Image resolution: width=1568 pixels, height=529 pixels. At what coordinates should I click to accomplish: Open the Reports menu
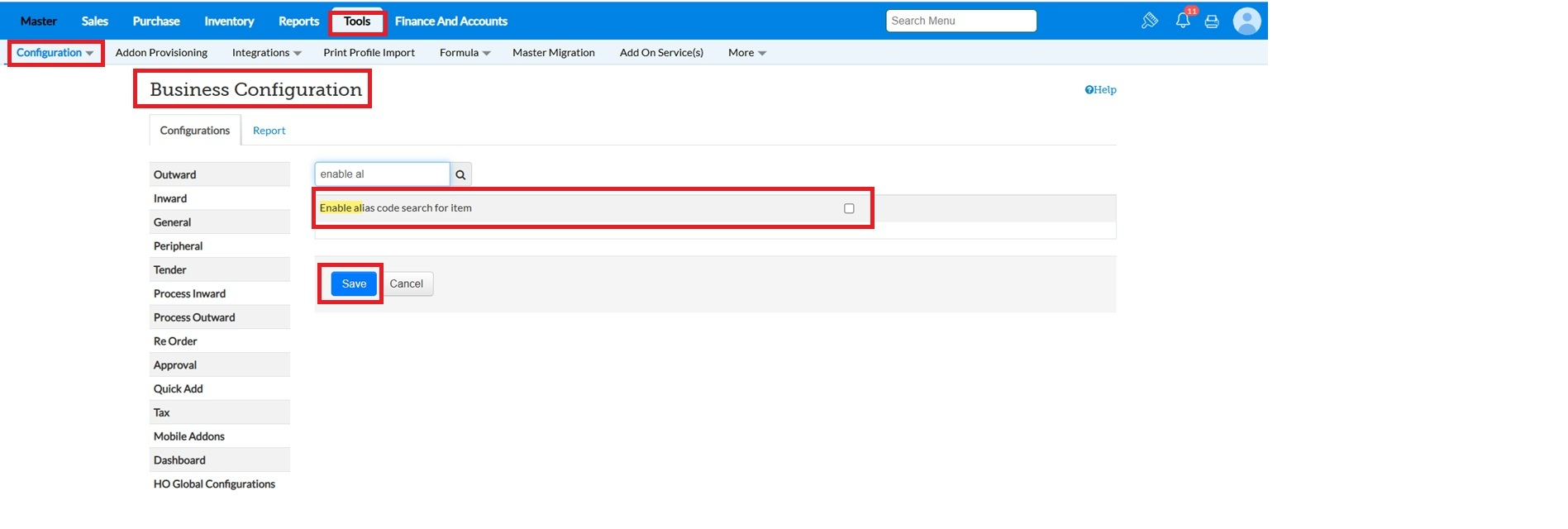point(298,21)
